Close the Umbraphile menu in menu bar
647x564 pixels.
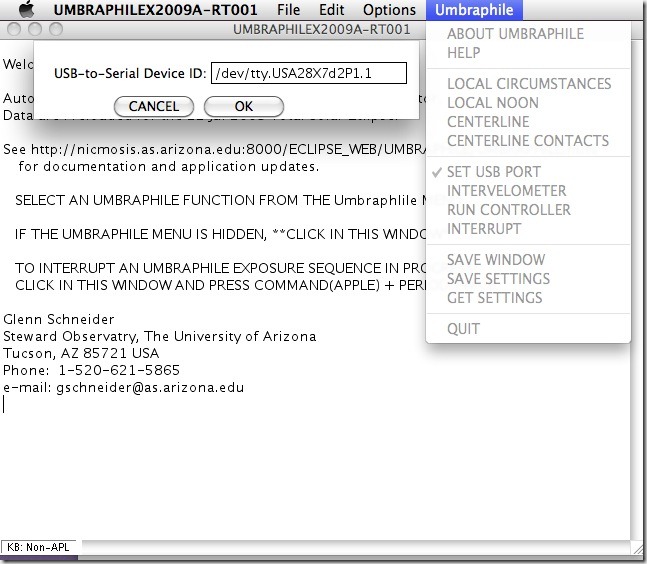coord(474,9)
